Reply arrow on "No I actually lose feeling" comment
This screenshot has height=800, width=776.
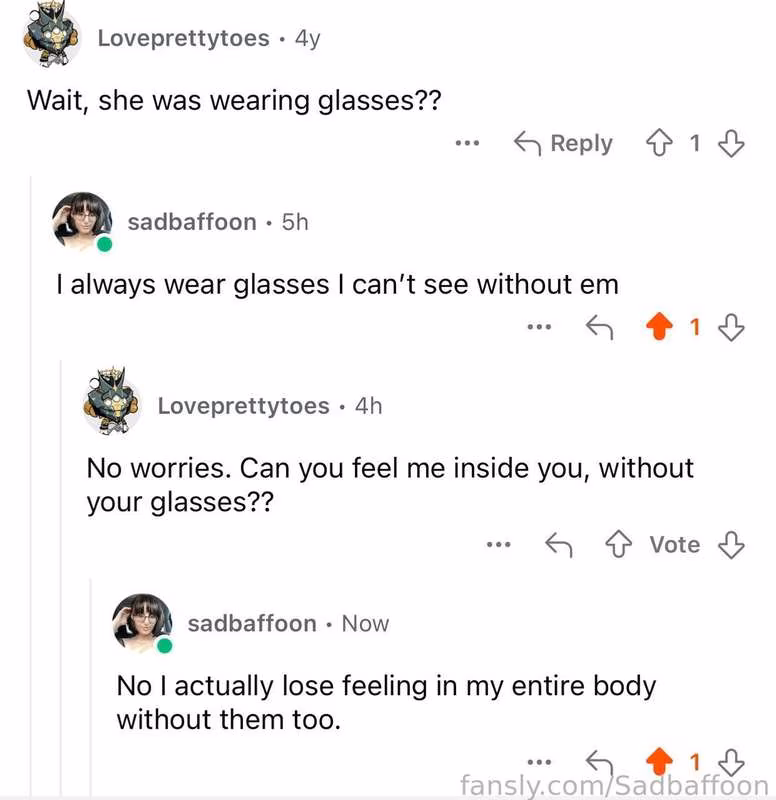[599, 764]
